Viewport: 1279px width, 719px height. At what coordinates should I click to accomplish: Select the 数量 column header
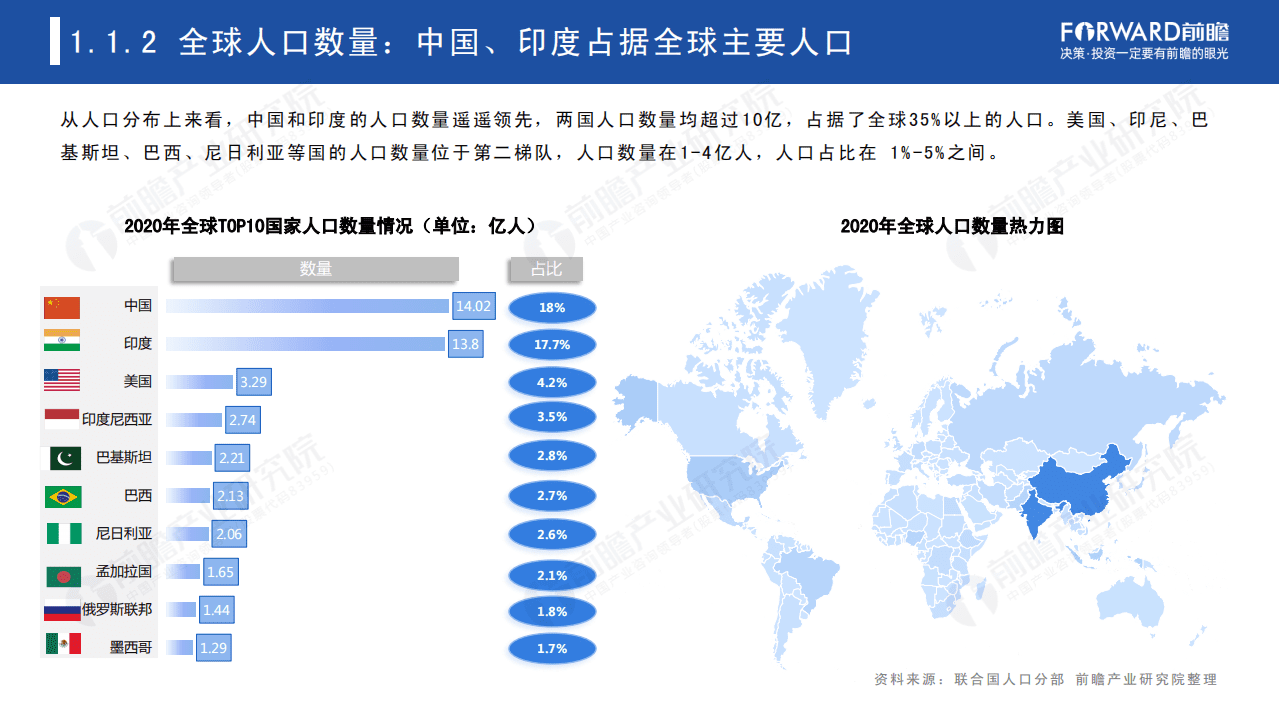[315, 269]
